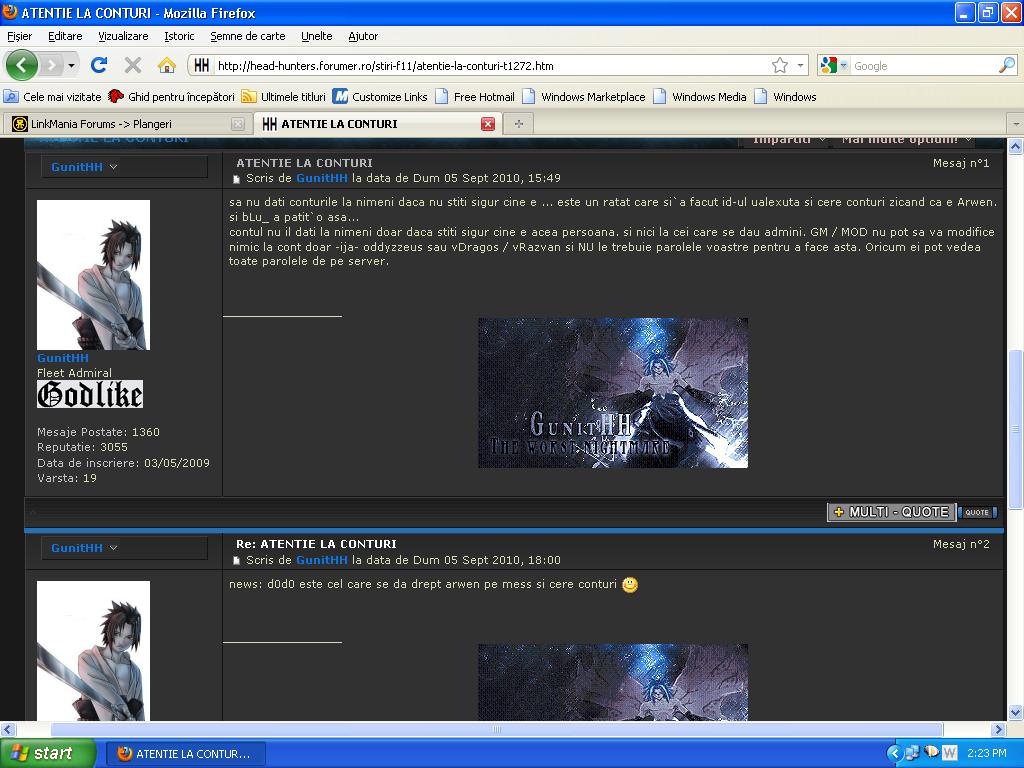Screen dimensions: 1024x768
Task: Click the small QUOTE button
Action: (977, 513)
